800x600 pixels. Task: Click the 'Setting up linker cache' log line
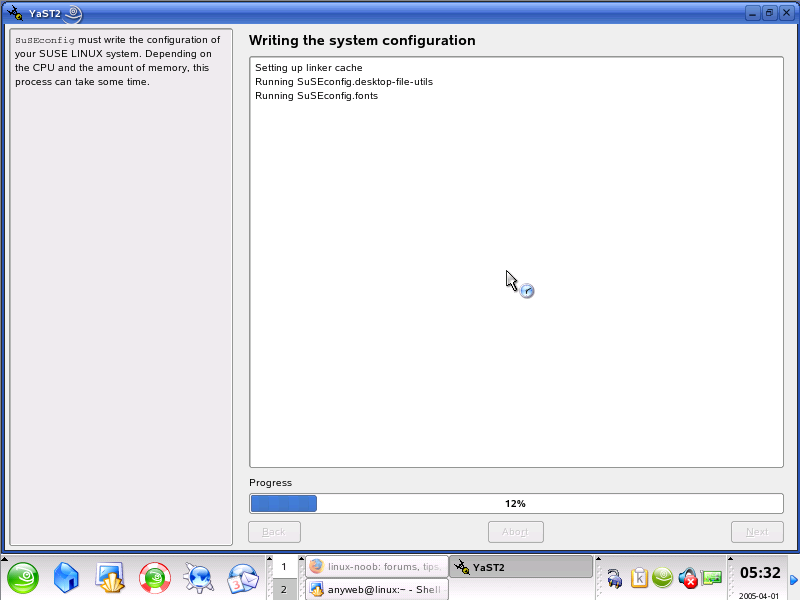309,68
